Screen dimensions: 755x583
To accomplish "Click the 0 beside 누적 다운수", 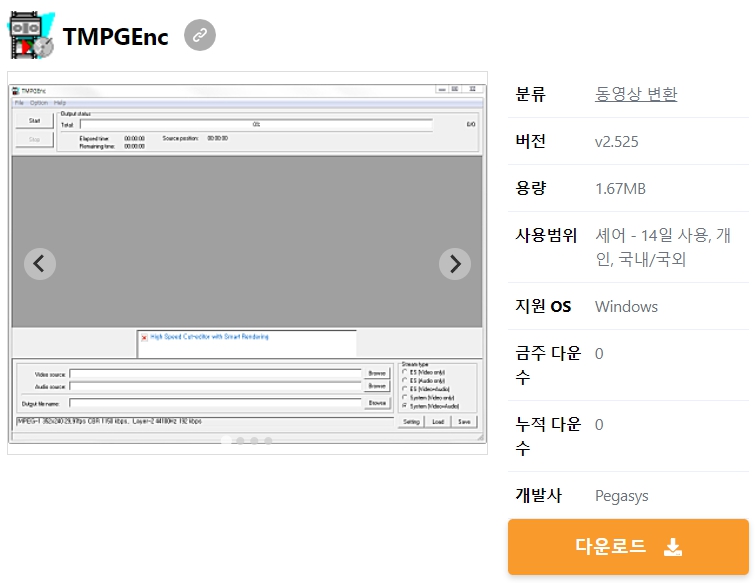I will coord(599,425).
